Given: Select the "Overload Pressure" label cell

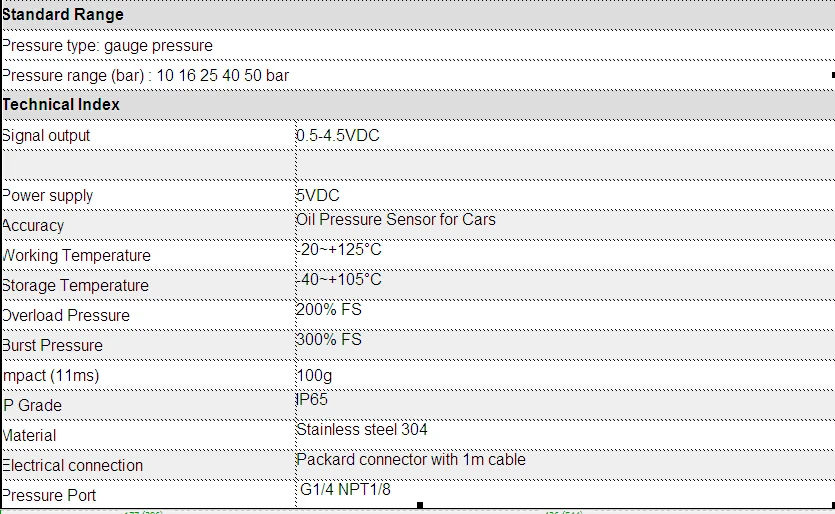Looking at the screenshot, I should tap(66, 315).
